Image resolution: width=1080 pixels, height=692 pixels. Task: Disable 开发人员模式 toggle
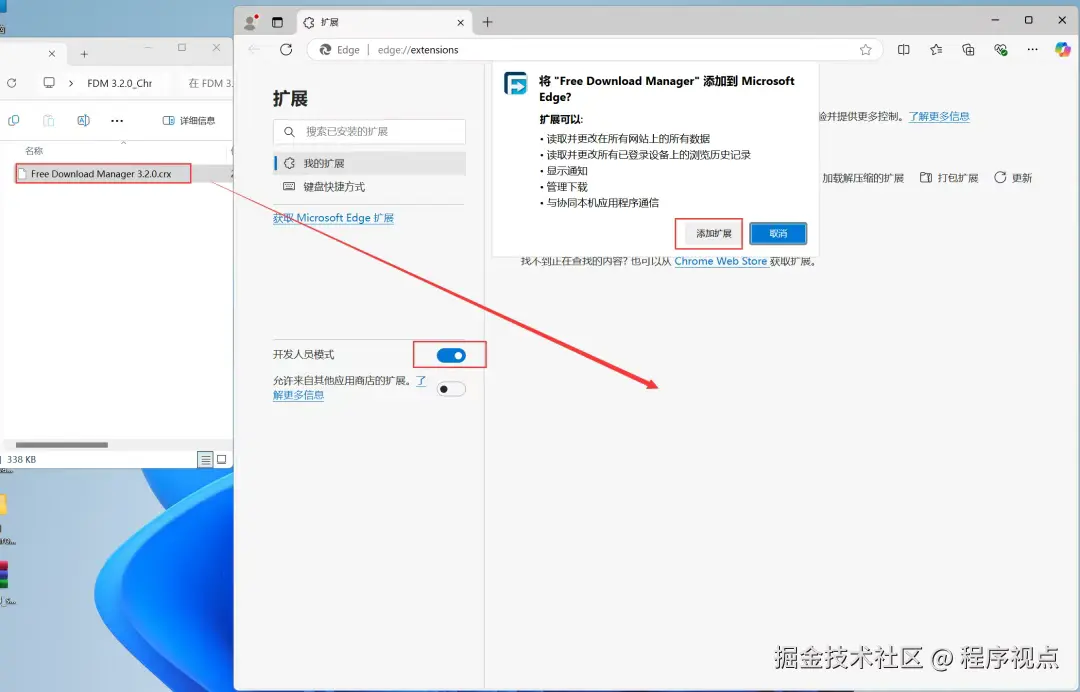[x=449, y=354]
